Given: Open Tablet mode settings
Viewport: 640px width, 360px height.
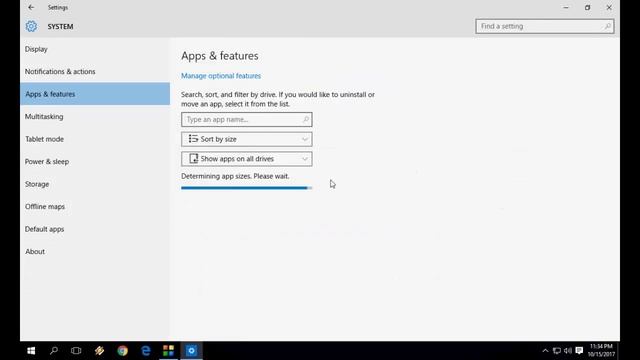Looking at the screenshot, I should [95, 139].
